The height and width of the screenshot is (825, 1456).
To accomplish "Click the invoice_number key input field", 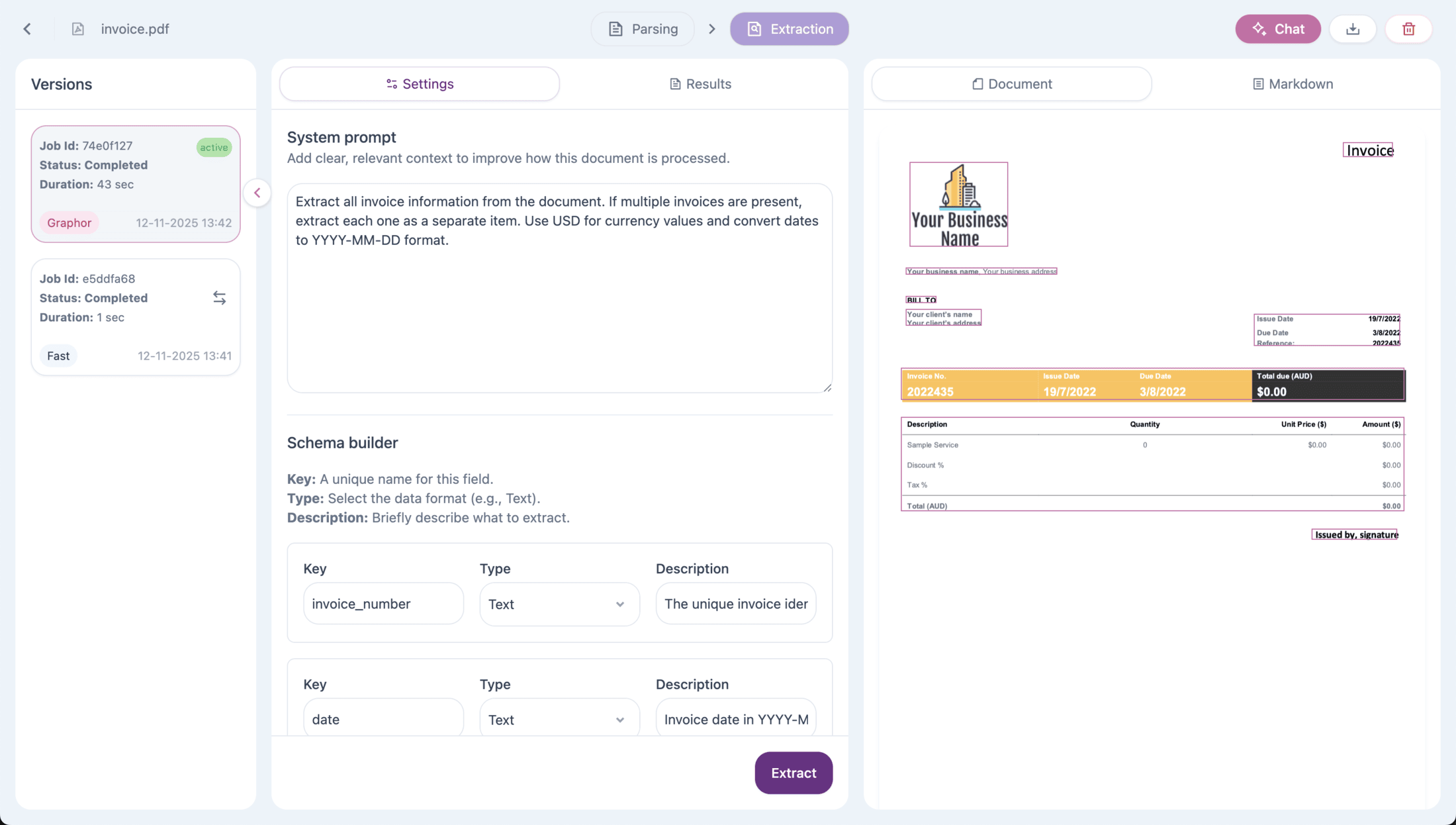I will click(383, 604).
